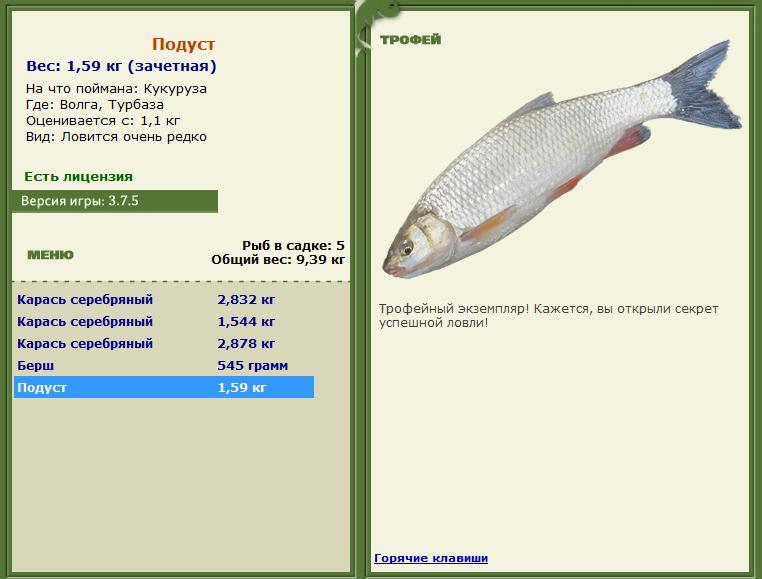Click the Есть лицензия label

coord(79,176)
